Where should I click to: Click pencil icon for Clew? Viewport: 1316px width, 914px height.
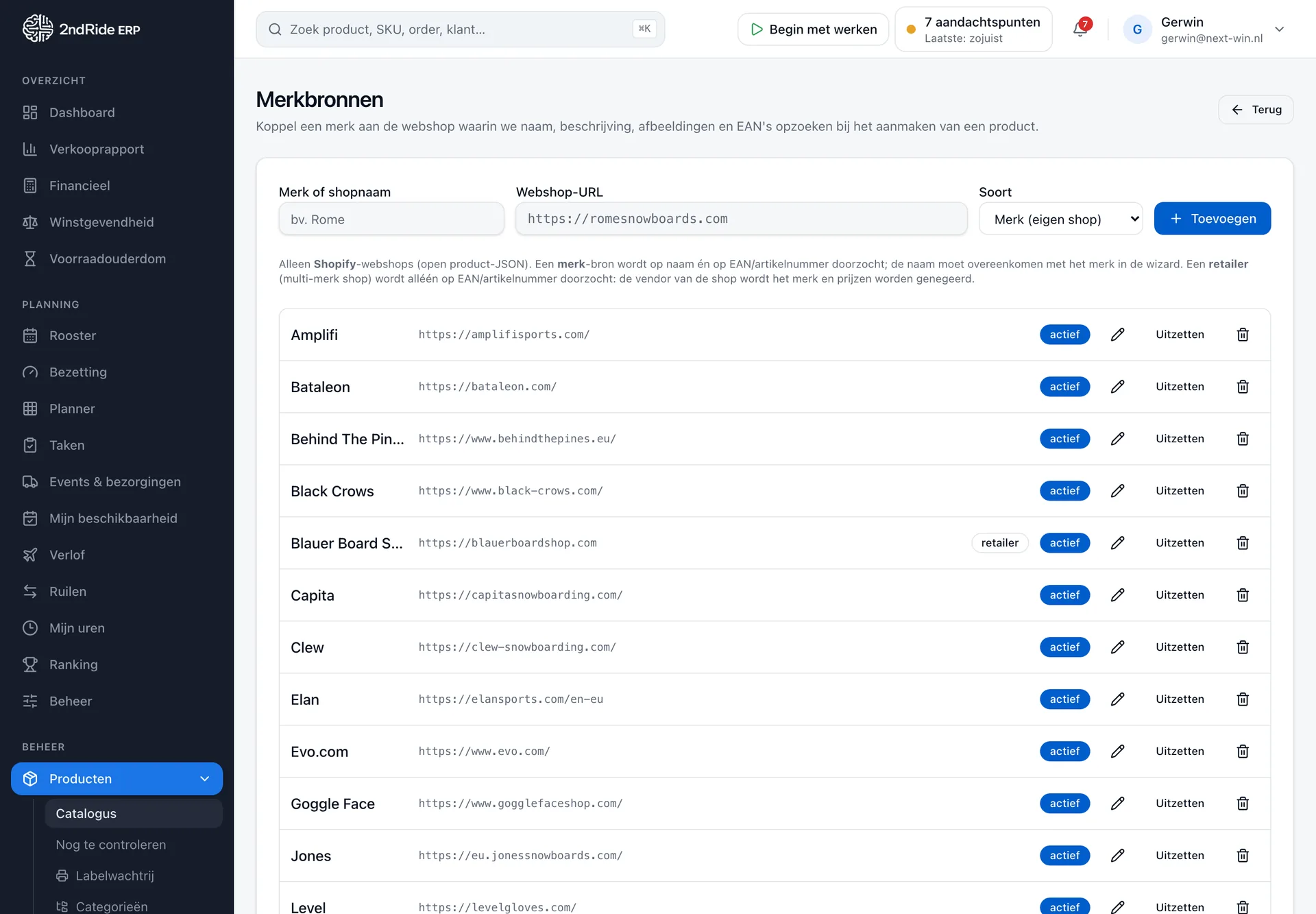[x=1117, y=647]
